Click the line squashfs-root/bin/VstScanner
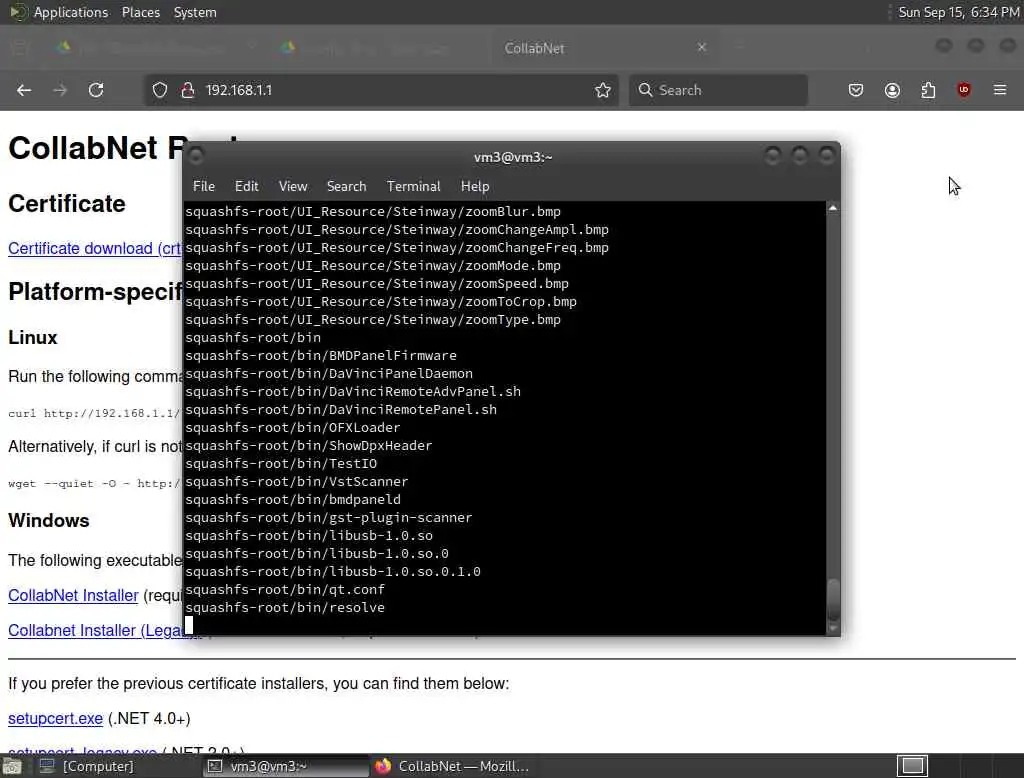This screenshot has width=1024, height=778. (296, 481)
